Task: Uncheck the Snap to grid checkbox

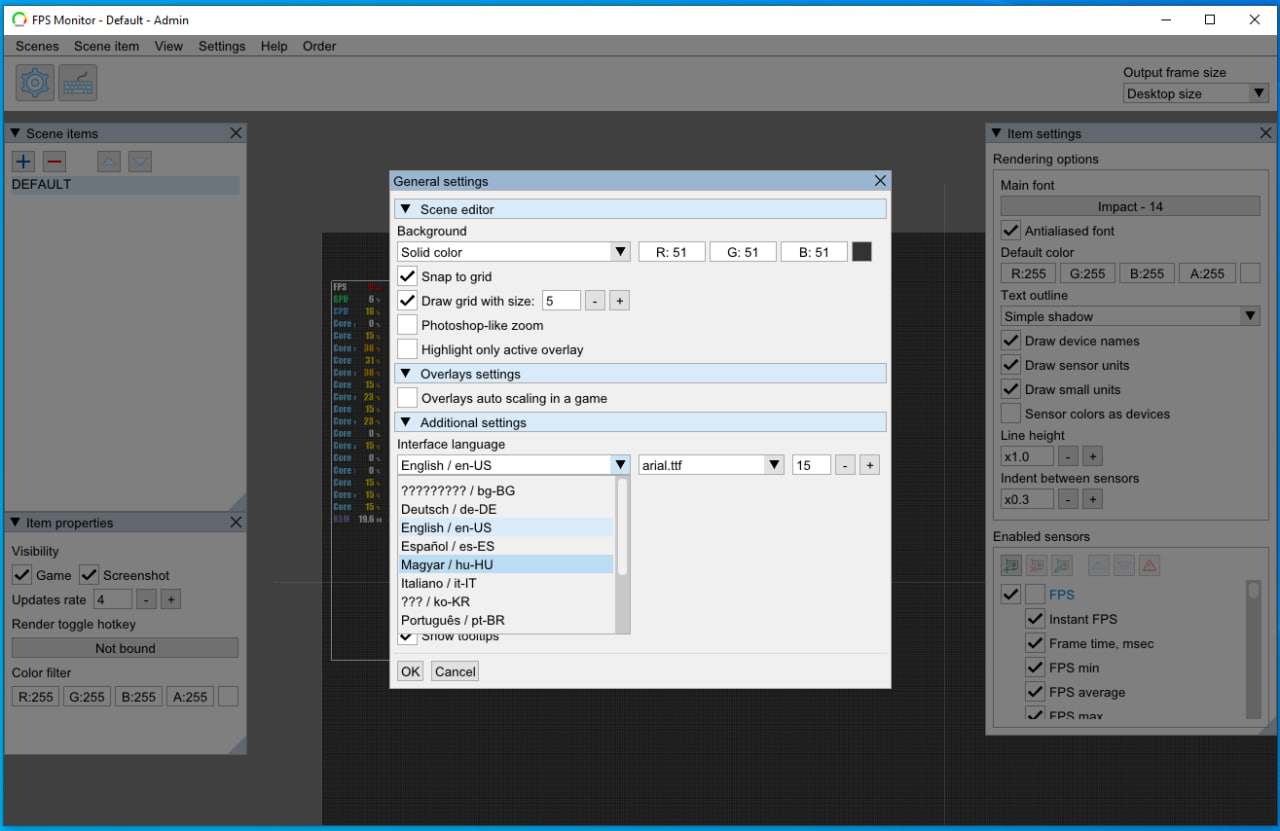Action: click(x=407, y=277)
